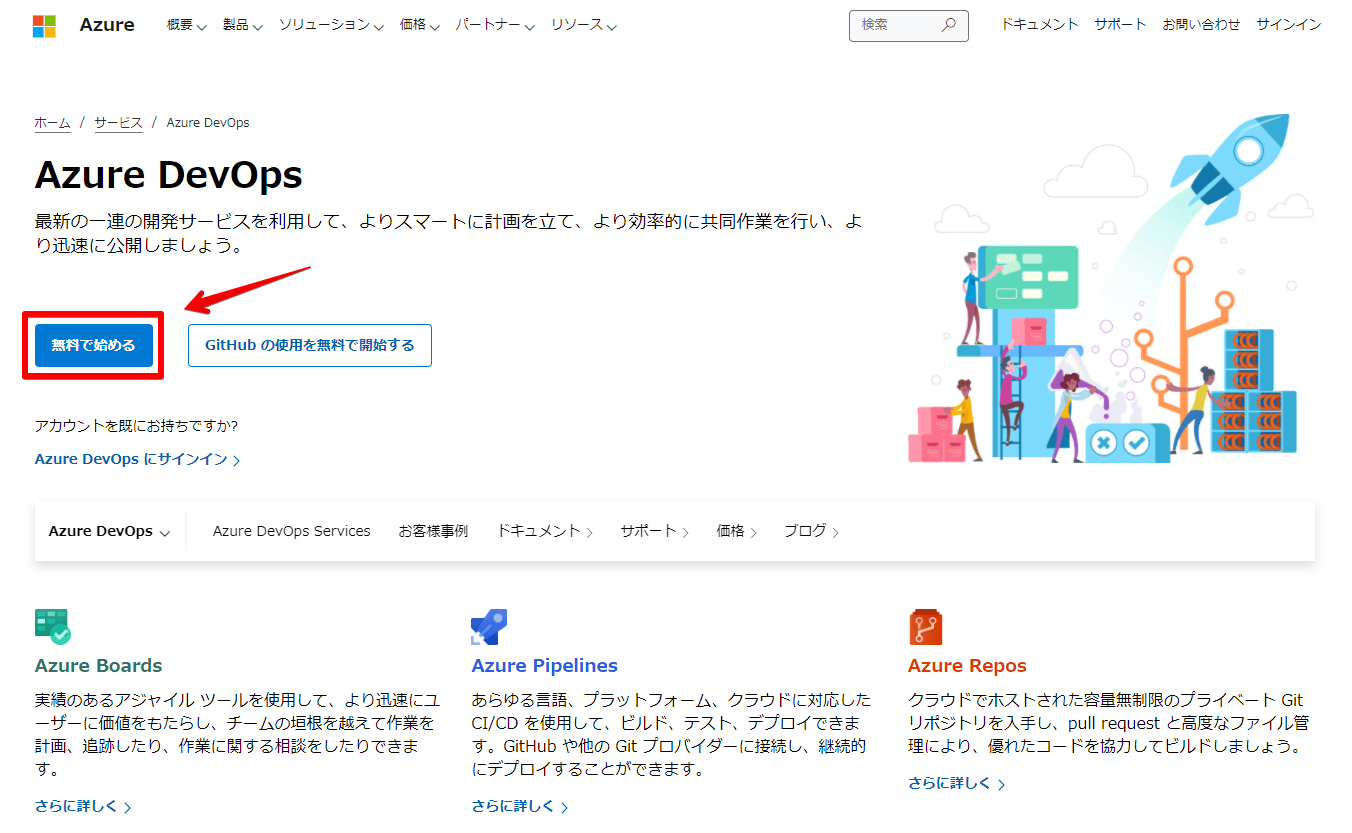Follow the Azure DevOps にサインイン link

(137, 460)
